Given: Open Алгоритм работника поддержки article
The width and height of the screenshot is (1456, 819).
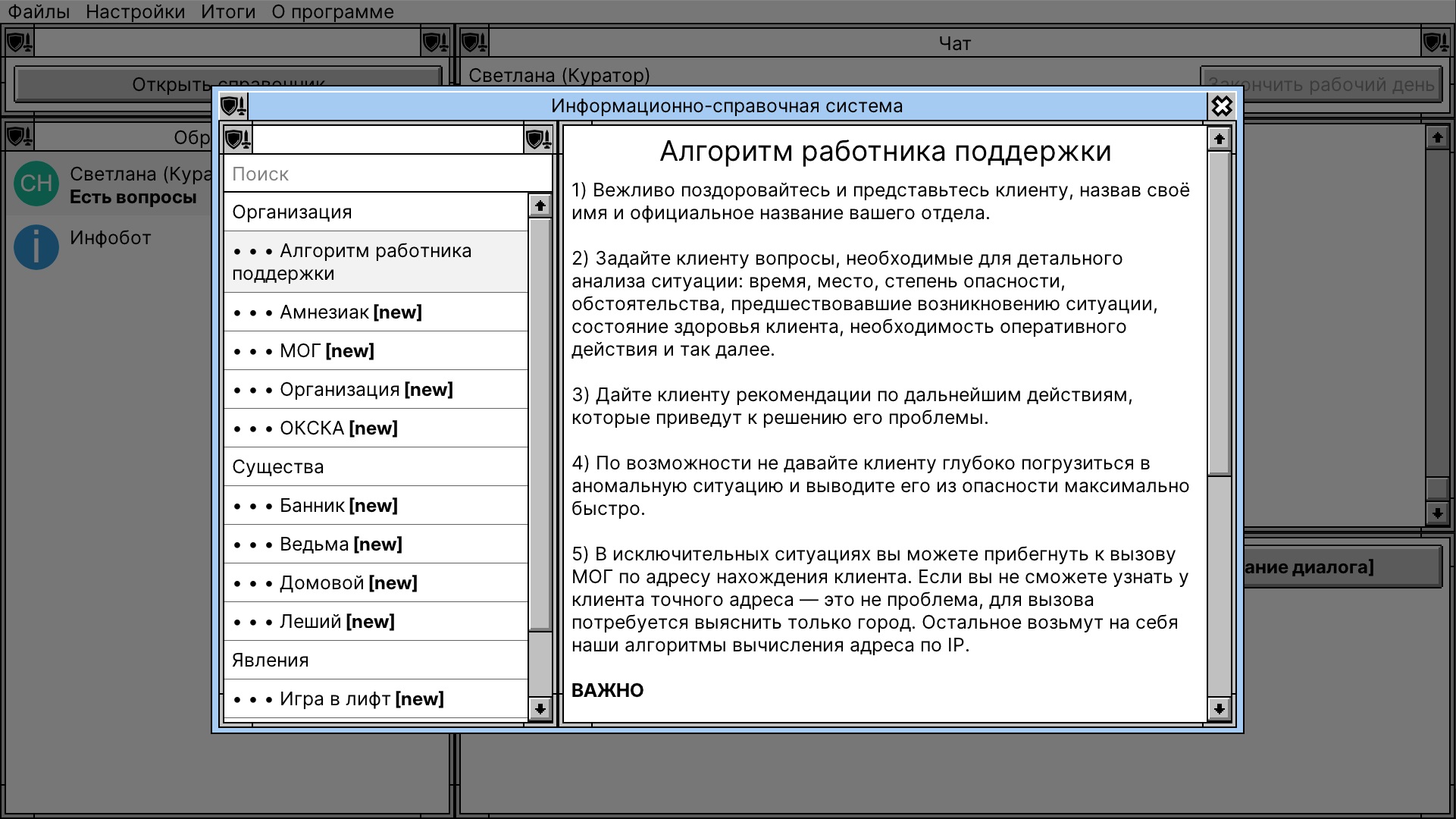Looking at the screenshot, I should (x=376, y=262).
